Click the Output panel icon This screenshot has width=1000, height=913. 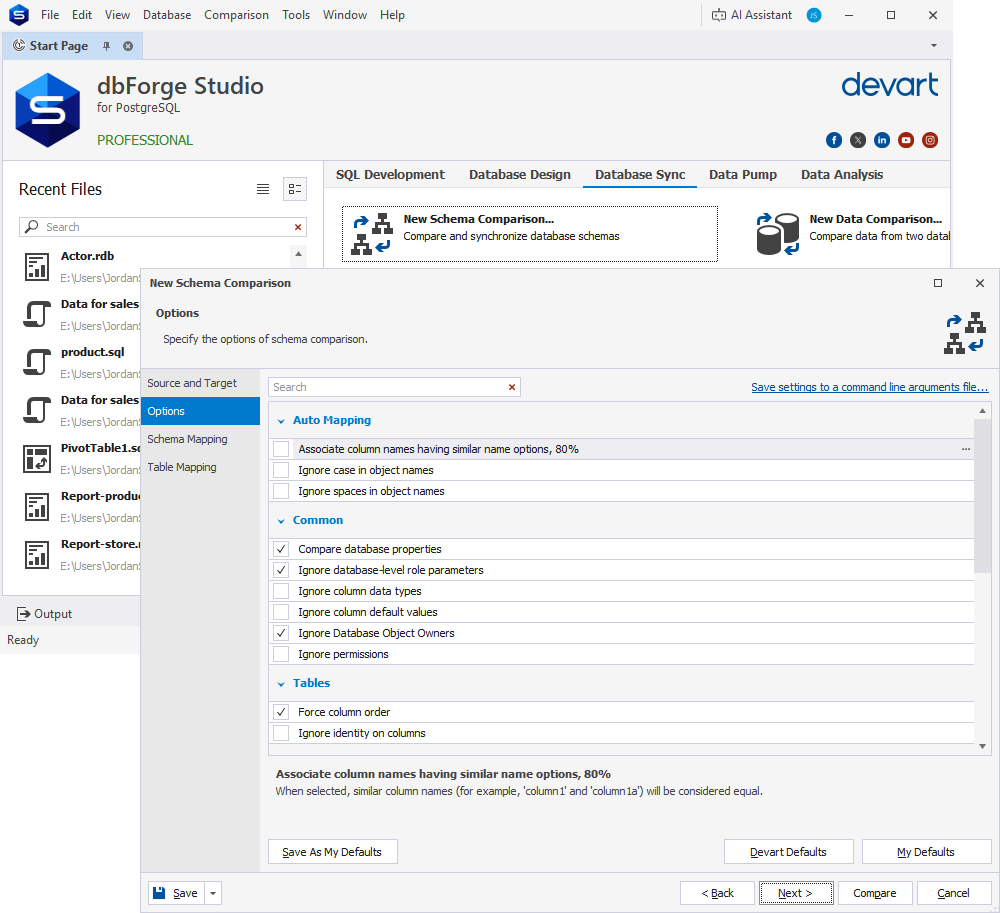click(x=24, y=614)
